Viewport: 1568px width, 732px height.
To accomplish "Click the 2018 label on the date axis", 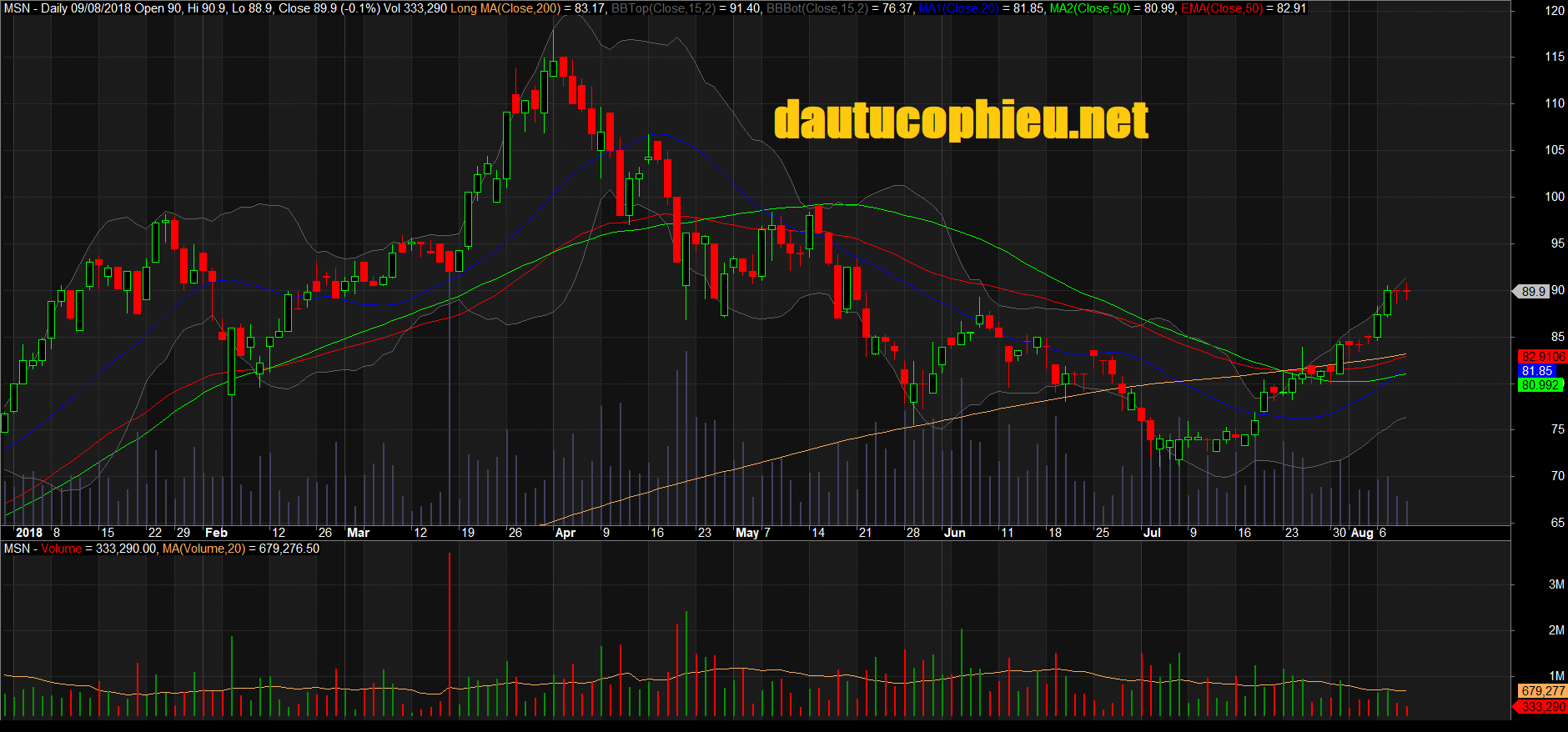I will click(x=29, y=533).
